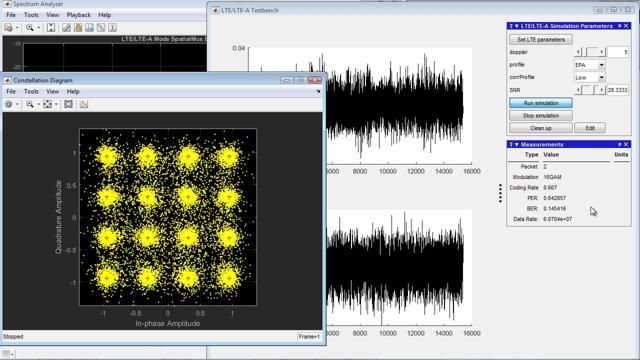The height and width of the screenshot is (360, 640).
Task: Click Constellation Diagram scale axes limits icon
Action: pos(69,104)
